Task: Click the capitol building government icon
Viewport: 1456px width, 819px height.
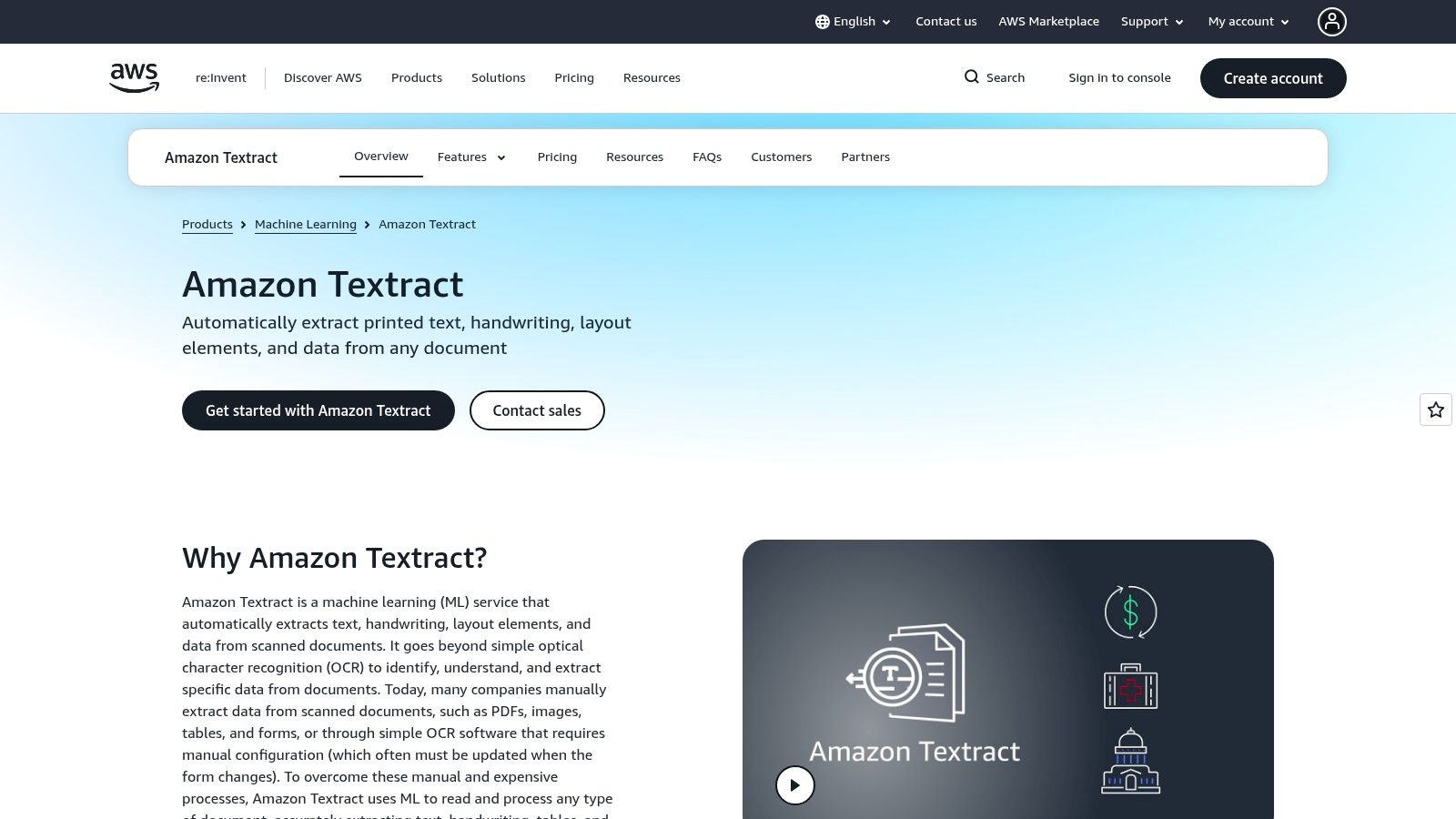Action: coord(1130,761)
